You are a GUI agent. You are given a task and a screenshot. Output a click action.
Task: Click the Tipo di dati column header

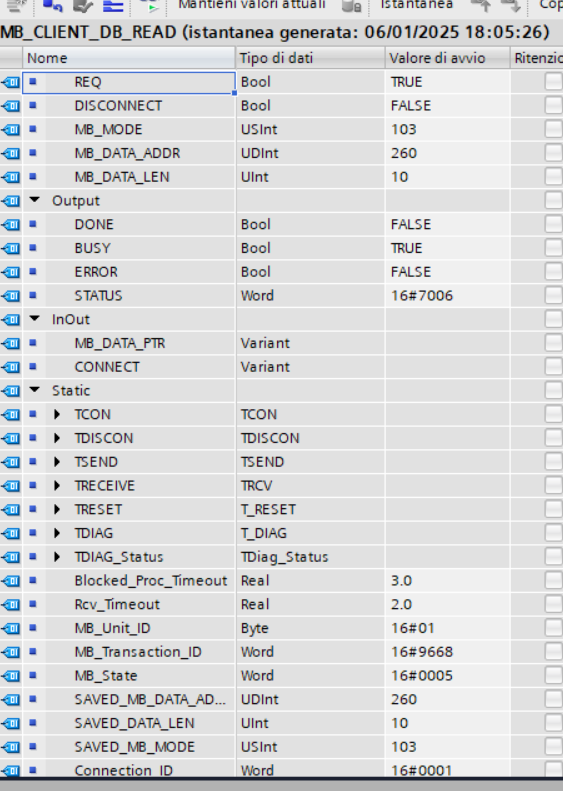[x=310, y=58]
